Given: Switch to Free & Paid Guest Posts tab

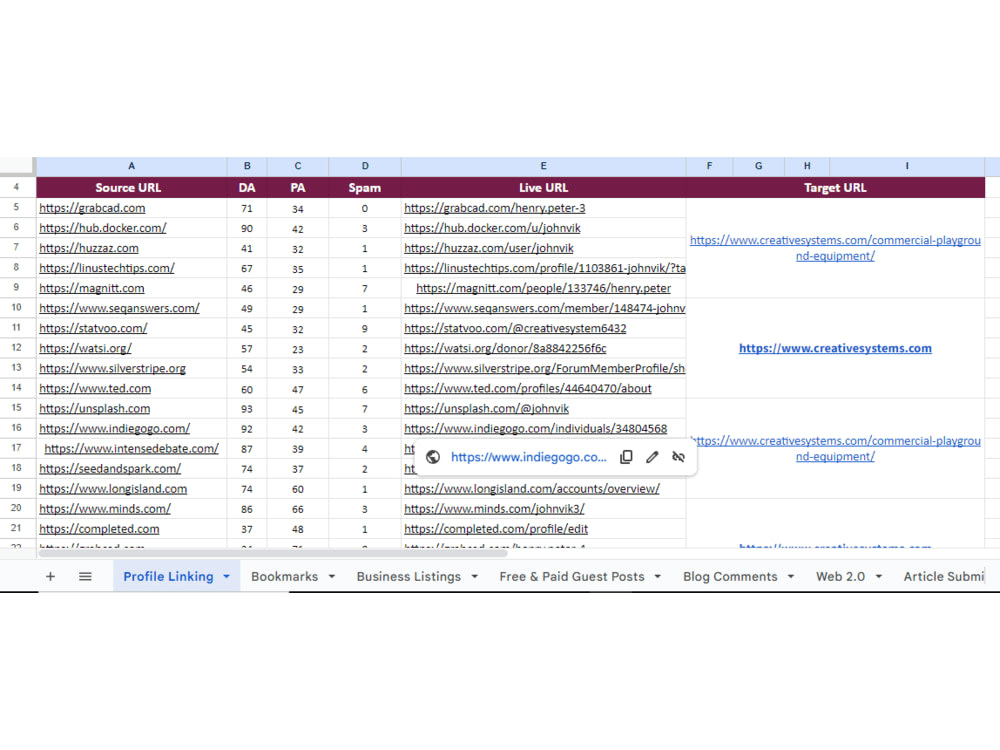Looking at the screenshot, I should [572, 577].
